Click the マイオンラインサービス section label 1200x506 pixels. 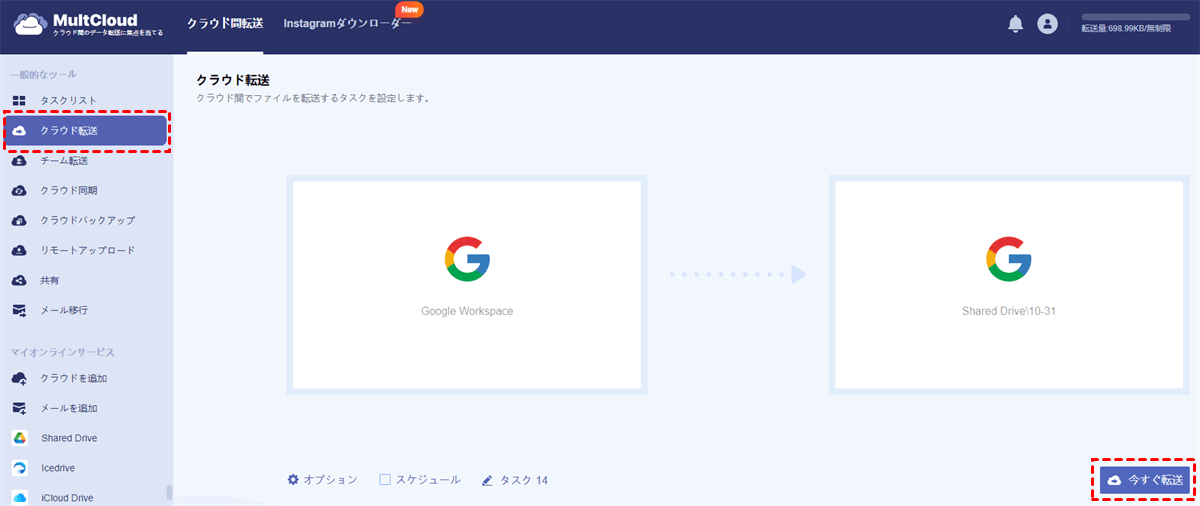pos(62,352)
